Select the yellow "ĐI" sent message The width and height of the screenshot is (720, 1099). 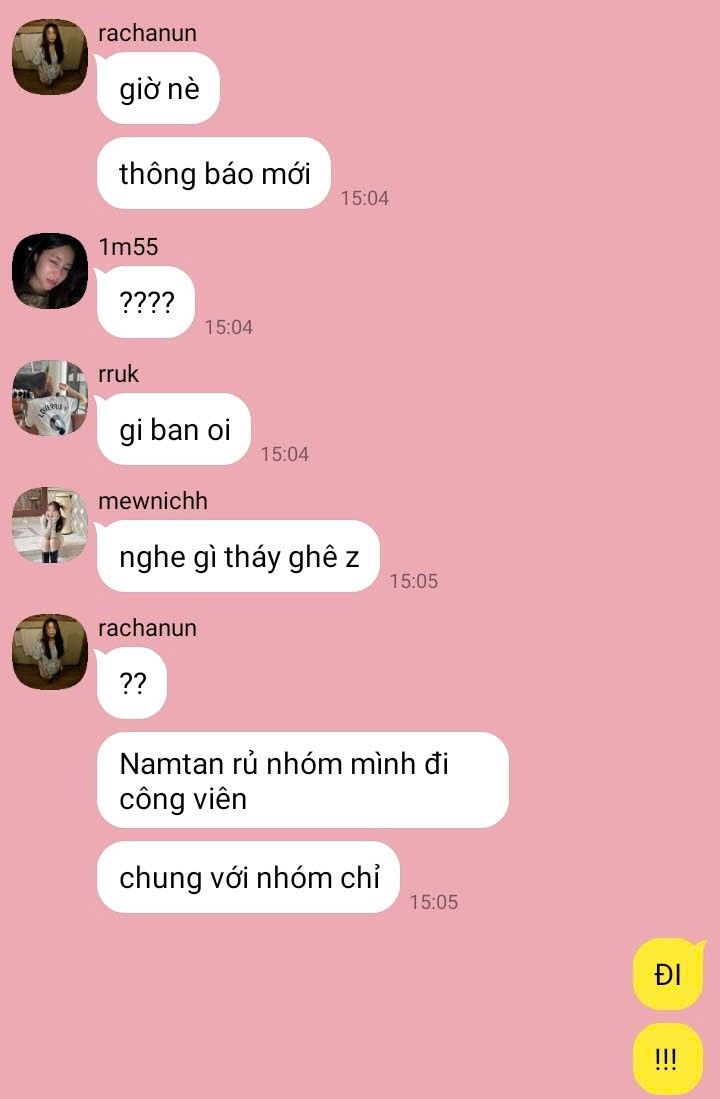pyautogui.click(x=667, y=974)
